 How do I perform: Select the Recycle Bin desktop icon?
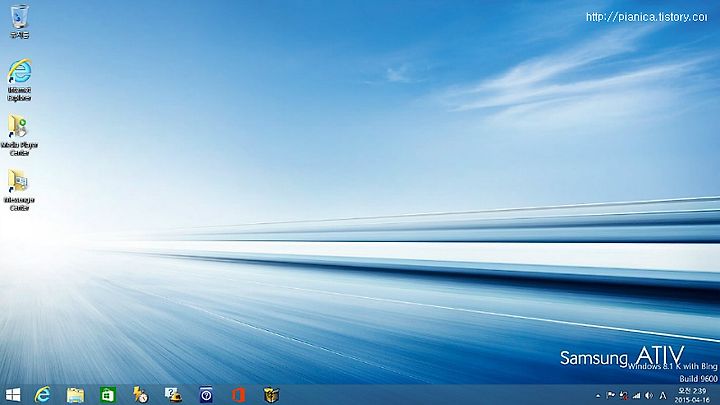(x=19, y=21)
